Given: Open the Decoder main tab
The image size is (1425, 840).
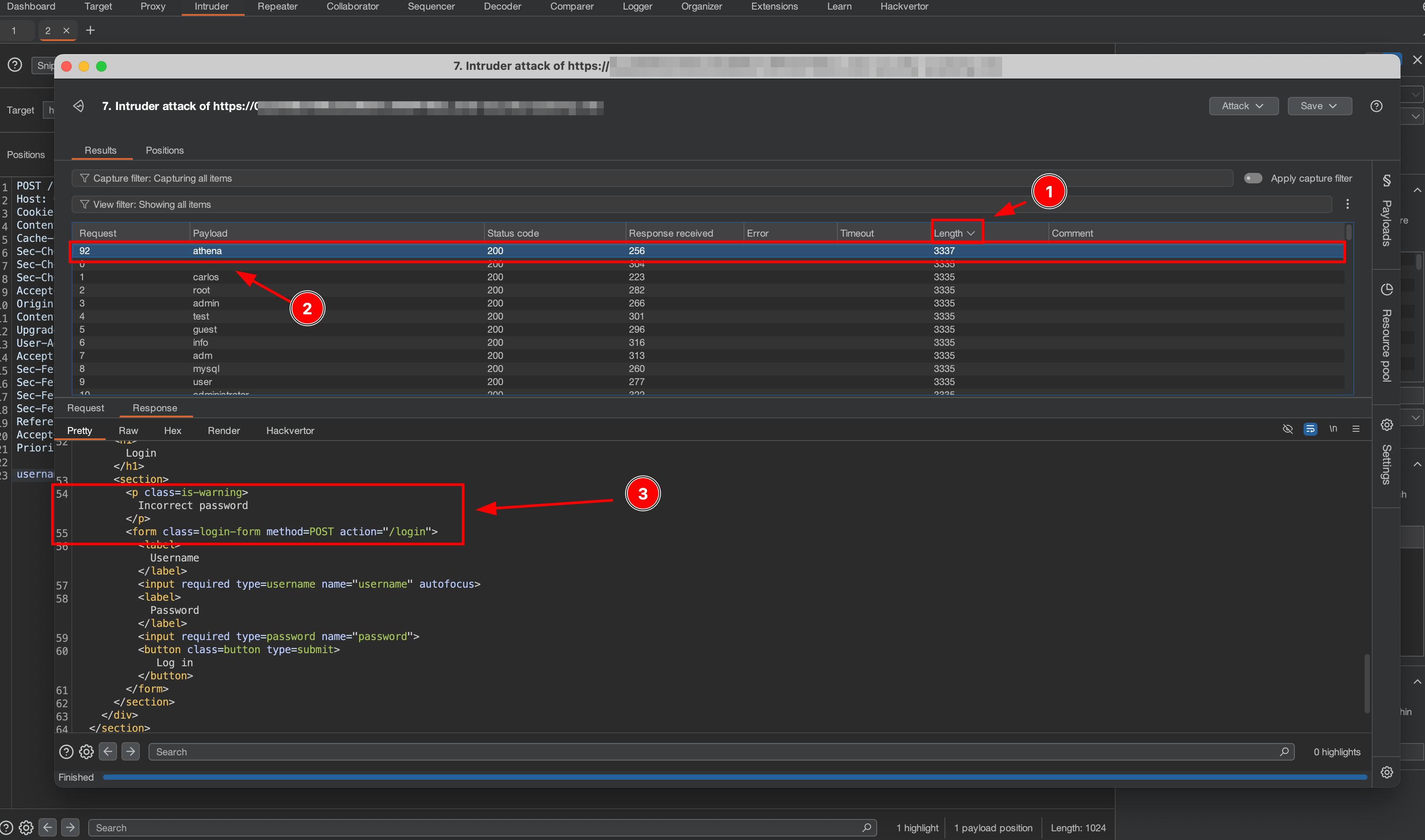Looking at the screenshot, I should (502, 6).
